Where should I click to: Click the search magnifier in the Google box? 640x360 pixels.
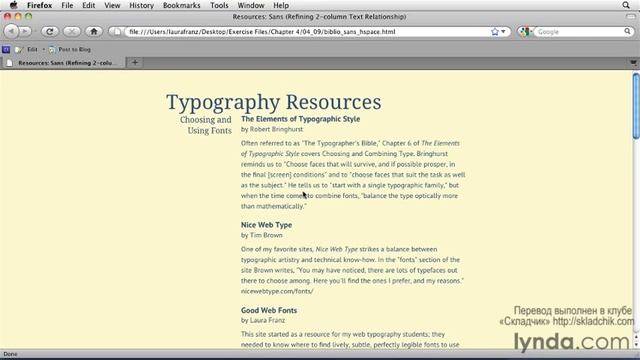(x=627, y=31)
